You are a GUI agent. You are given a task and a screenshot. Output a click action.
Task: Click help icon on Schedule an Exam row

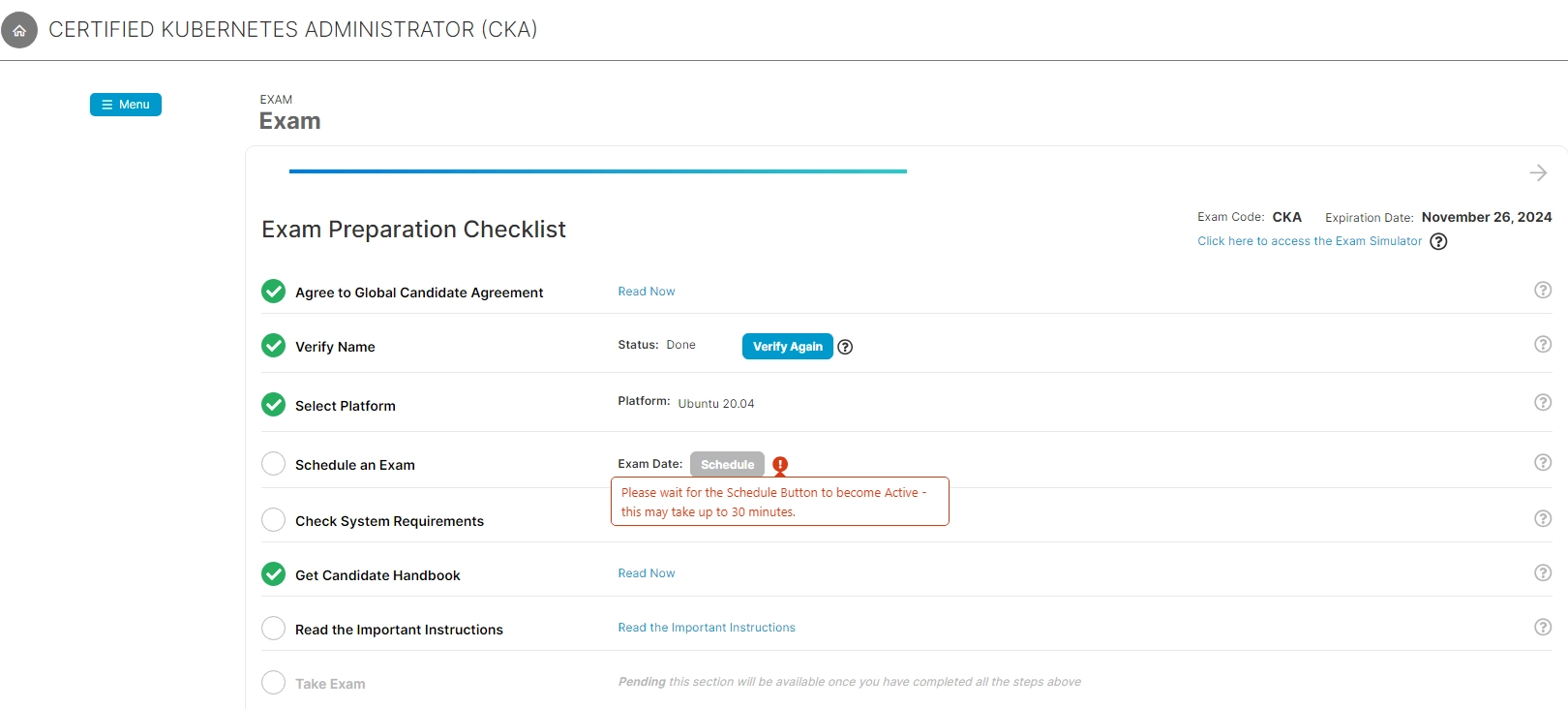[1543, 462]
